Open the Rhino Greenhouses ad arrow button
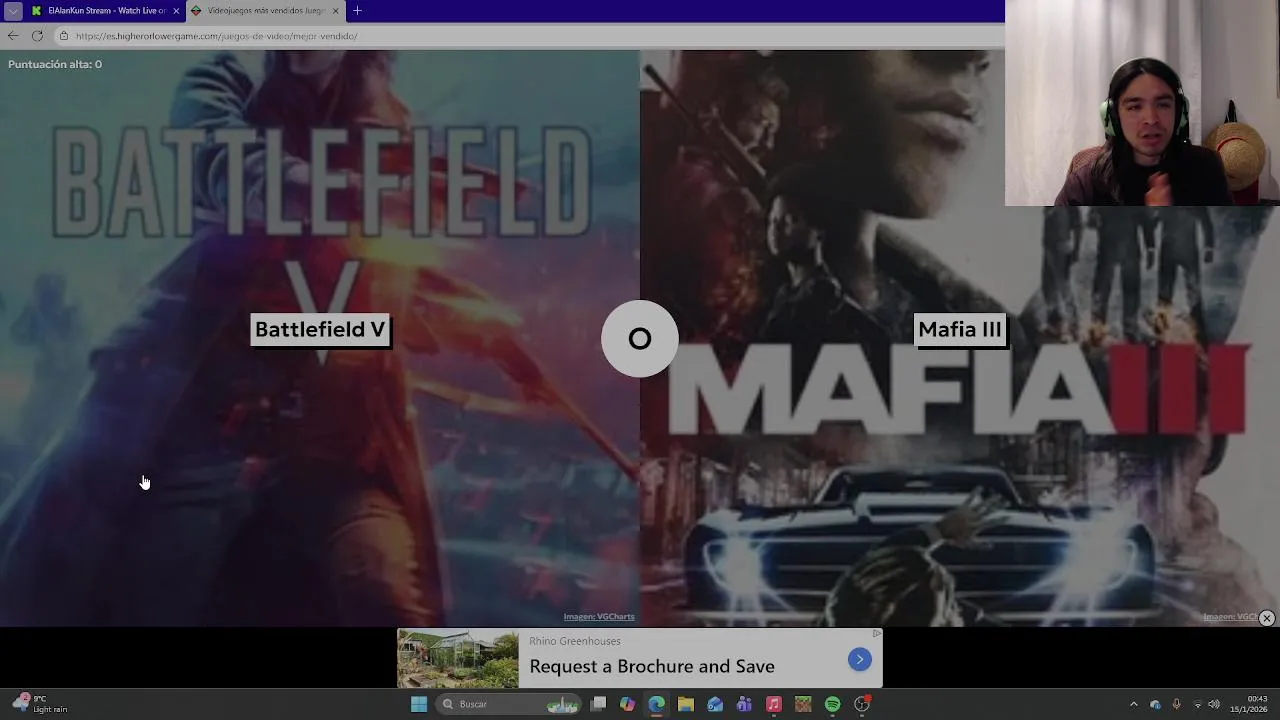Screen dimensions: 1280x720 click(x=859, y=659)
